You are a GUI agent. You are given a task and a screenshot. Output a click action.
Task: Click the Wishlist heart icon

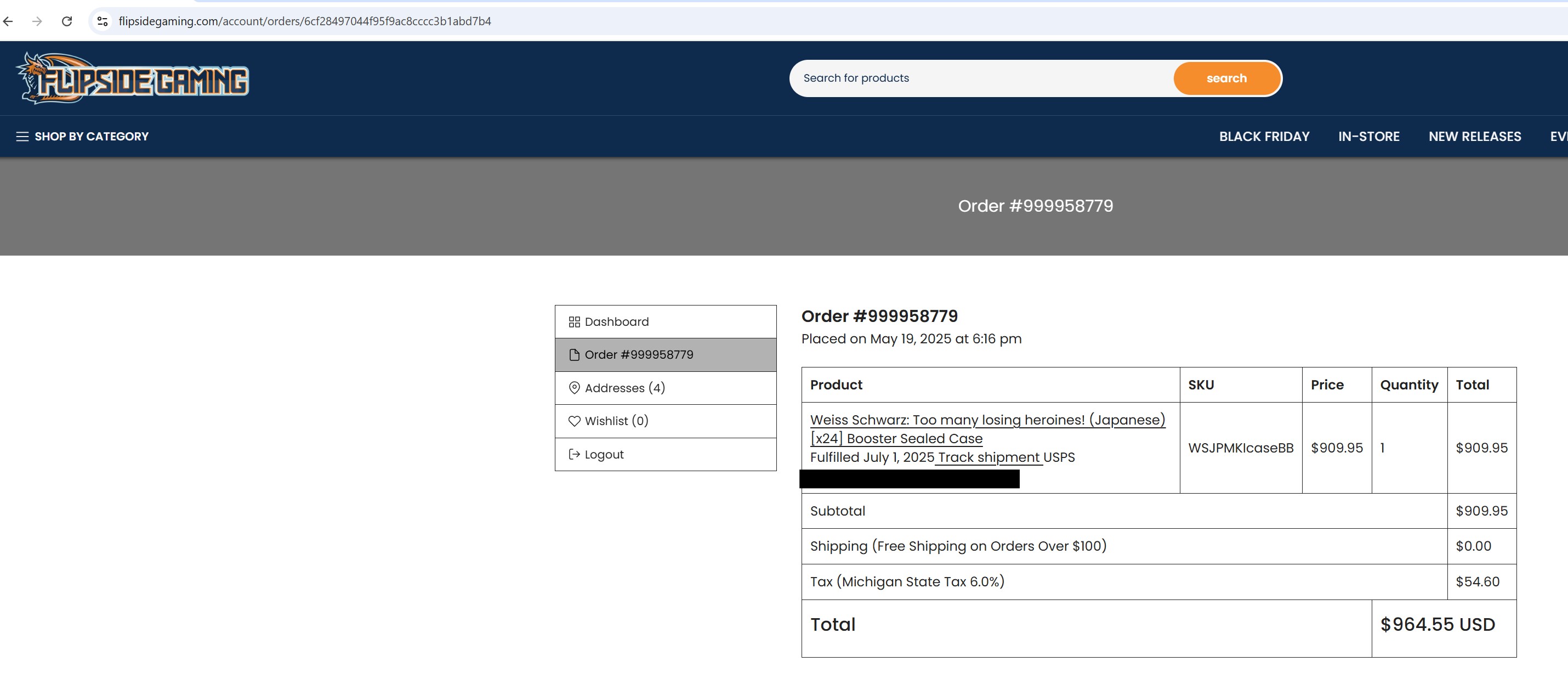point(574,421)
